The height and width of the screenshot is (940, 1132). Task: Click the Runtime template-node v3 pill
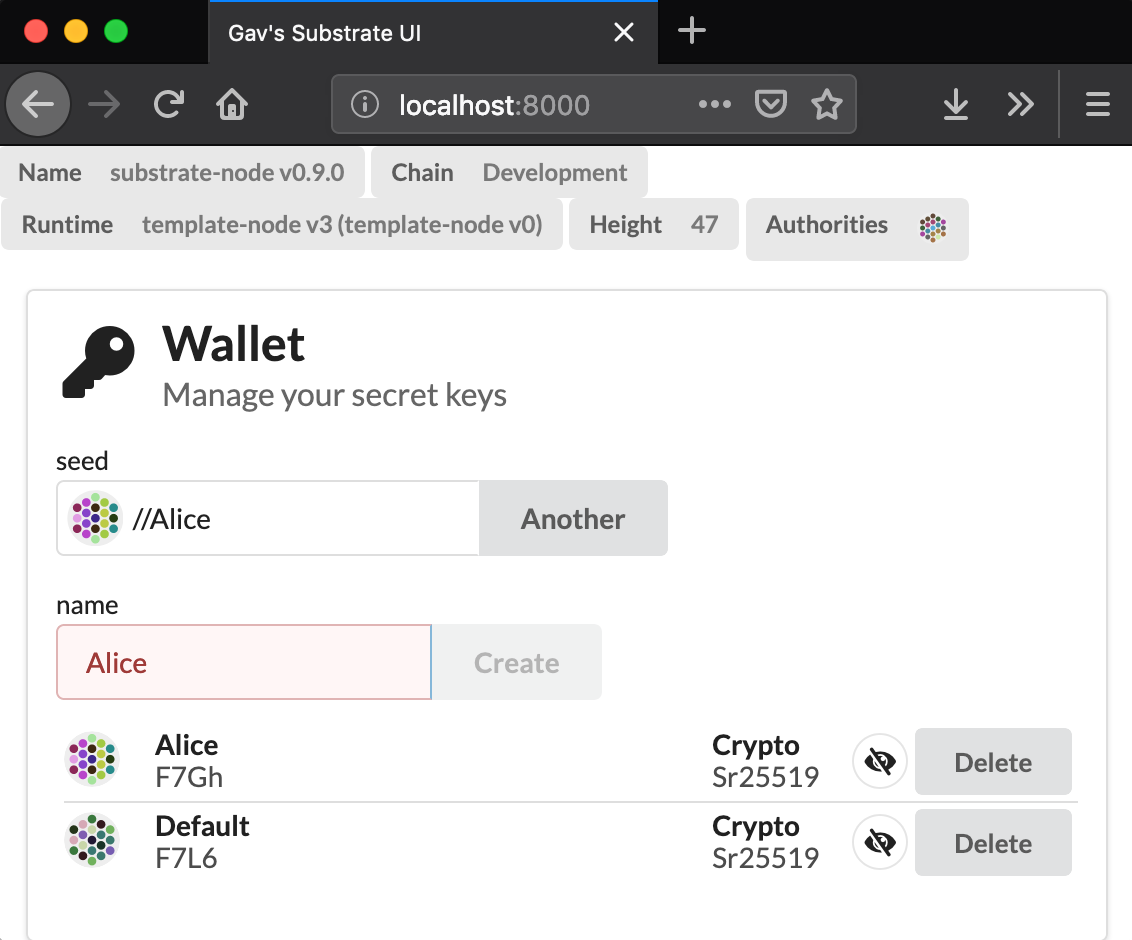tap(282, 225)
